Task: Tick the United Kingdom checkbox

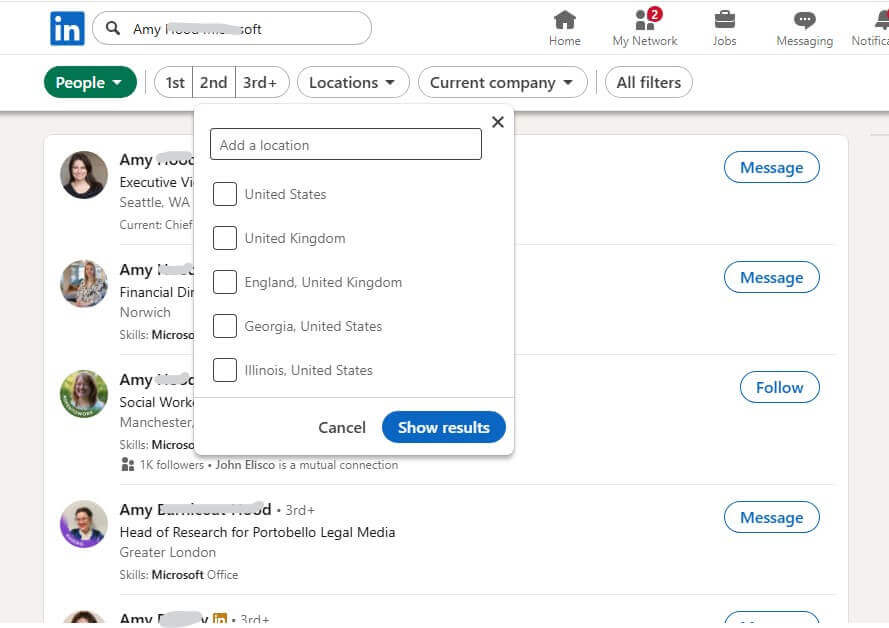Action: click(x=225, y=238)
